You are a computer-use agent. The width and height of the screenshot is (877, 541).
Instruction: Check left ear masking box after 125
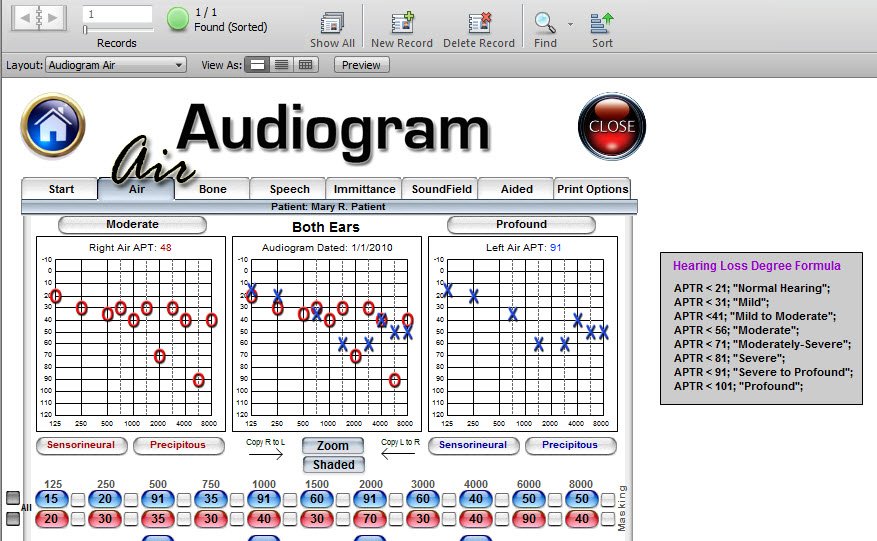(x=78, y=499)
